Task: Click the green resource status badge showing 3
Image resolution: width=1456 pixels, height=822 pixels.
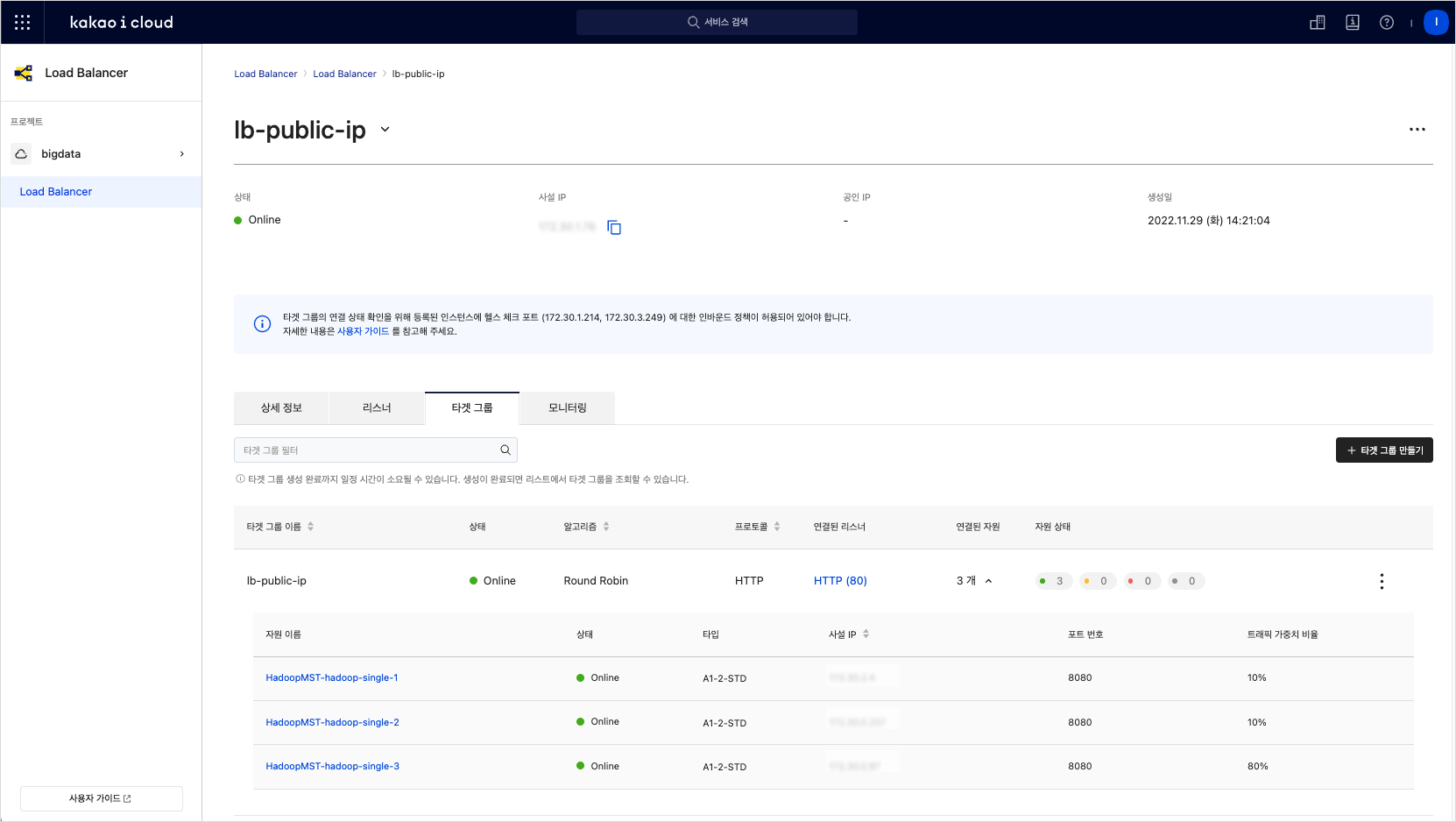Action: (1053, 581)
